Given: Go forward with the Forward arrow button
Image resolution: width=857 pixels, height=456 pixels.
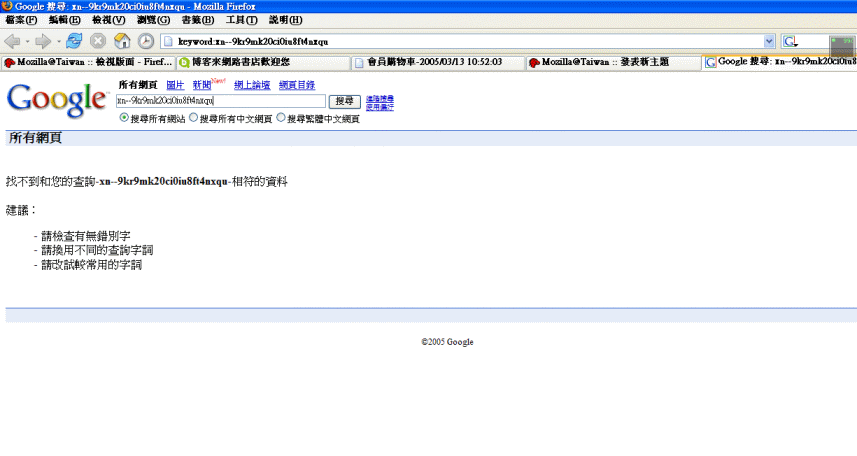Looking at the screenshot, I should tap(43, 41).
